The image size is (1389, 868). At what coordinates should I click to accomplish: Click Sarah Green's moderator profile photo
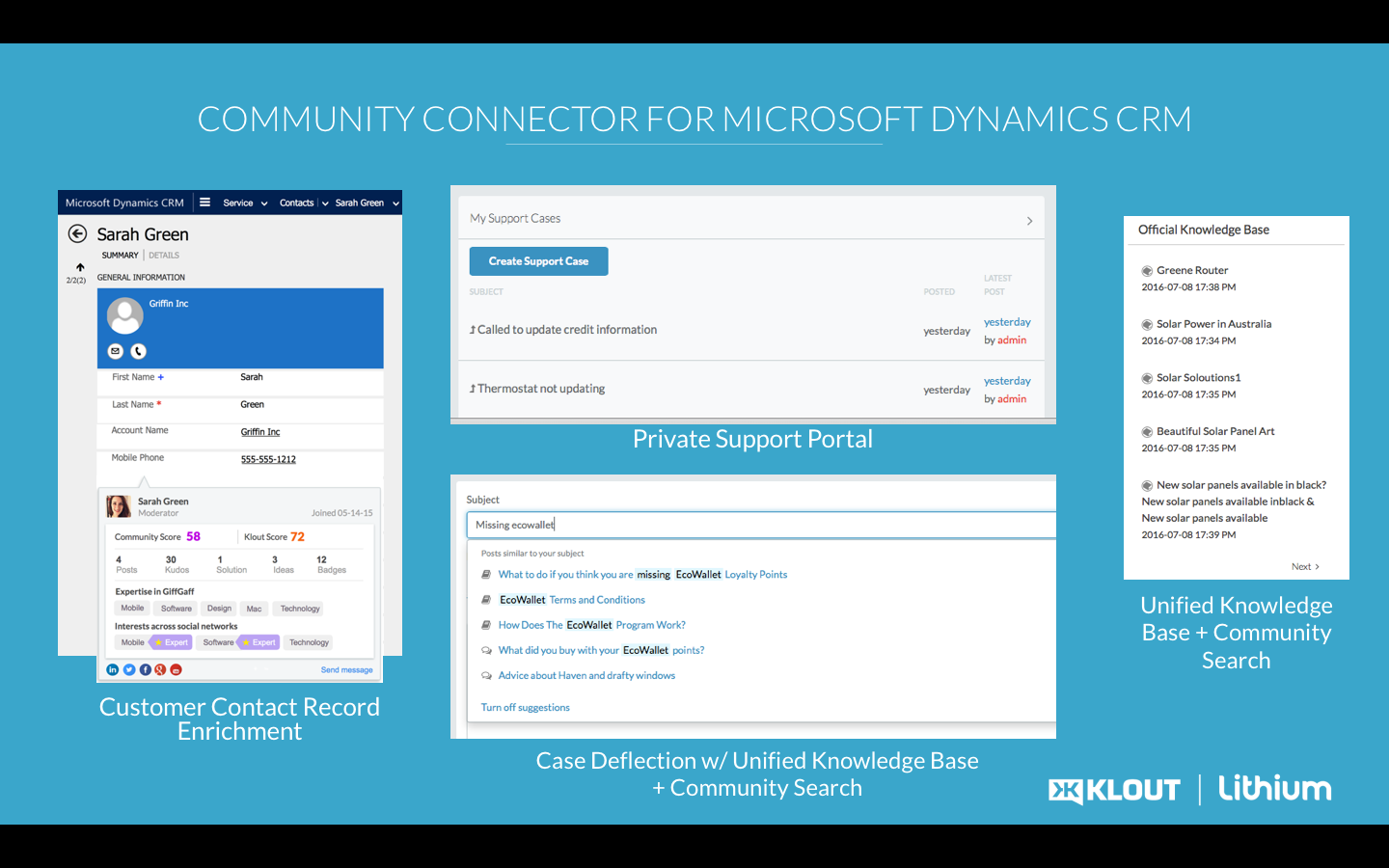[x=119, y=506]
